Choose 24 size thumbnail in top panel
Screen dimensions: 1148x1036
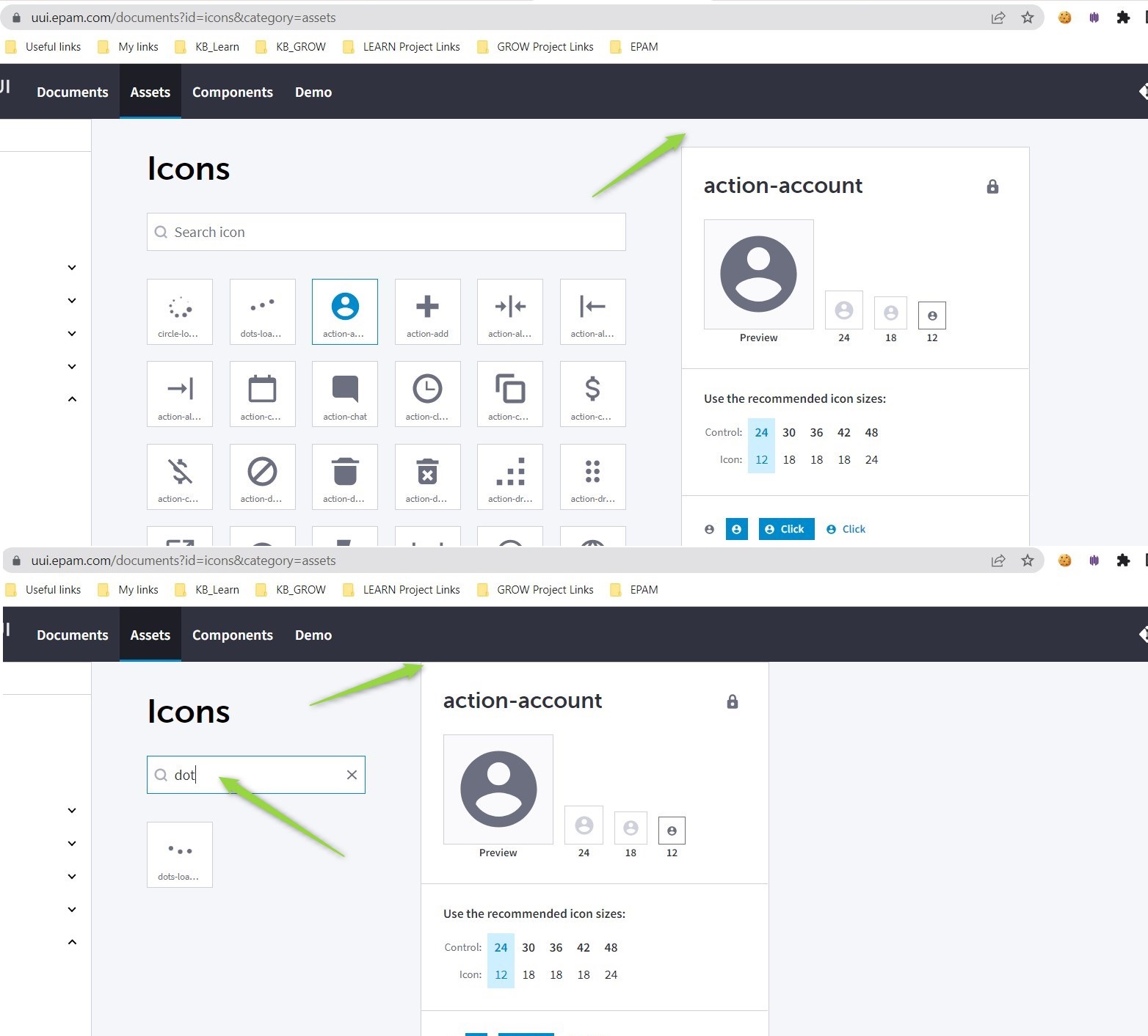(844, 310)
